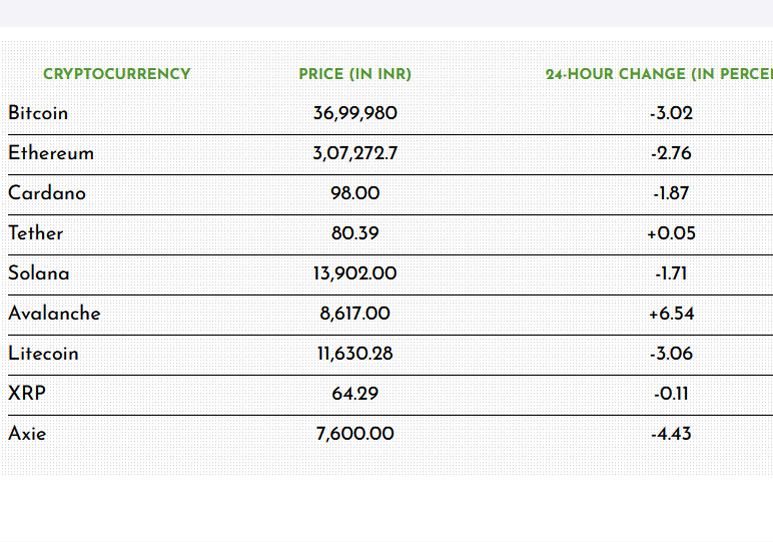
Task: Click the PRICE (IN INR) header
Action: pyautogui.click(x=355, y=74)
